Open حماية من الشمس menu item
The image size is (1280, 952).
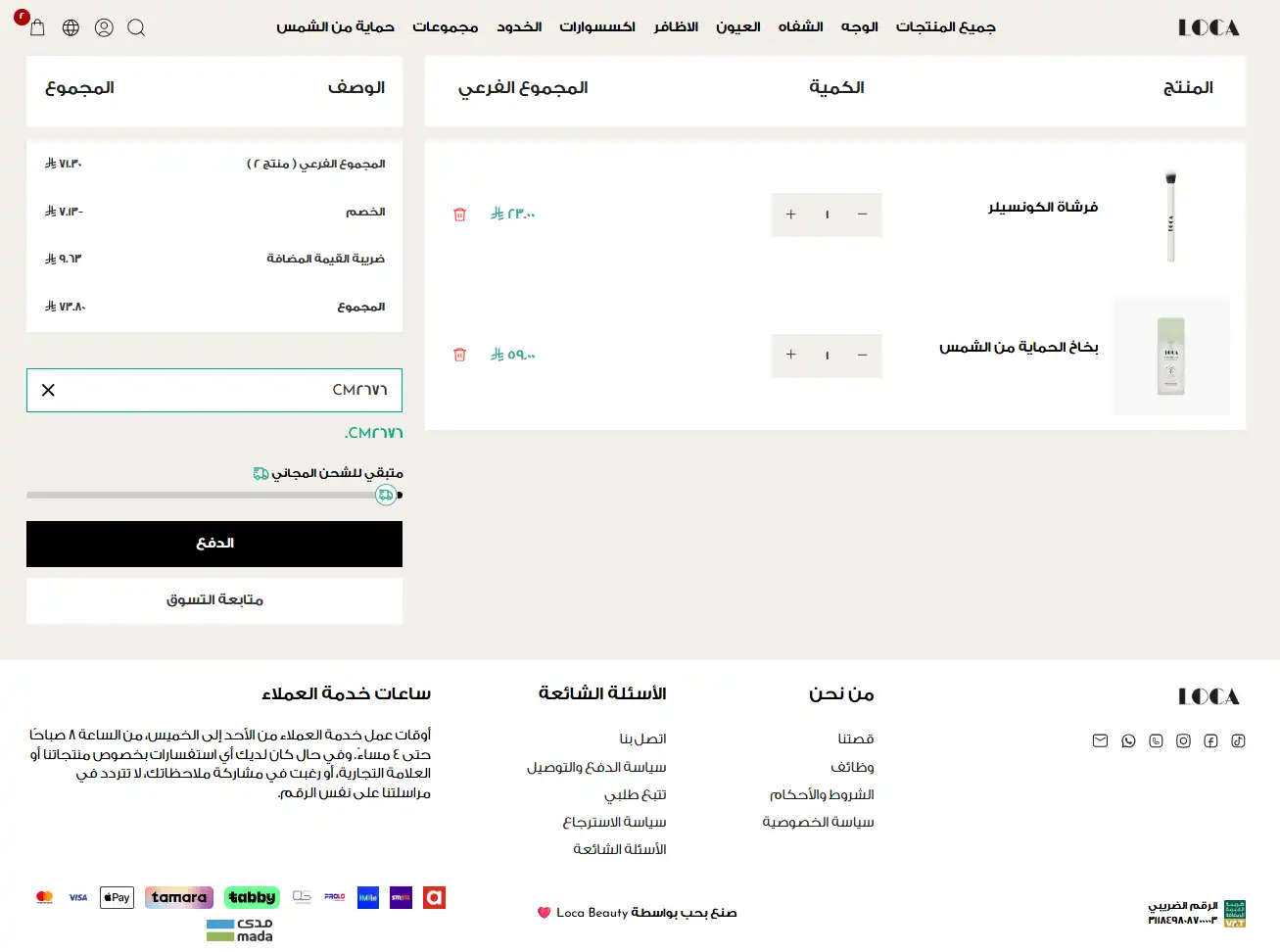point(335,27)
